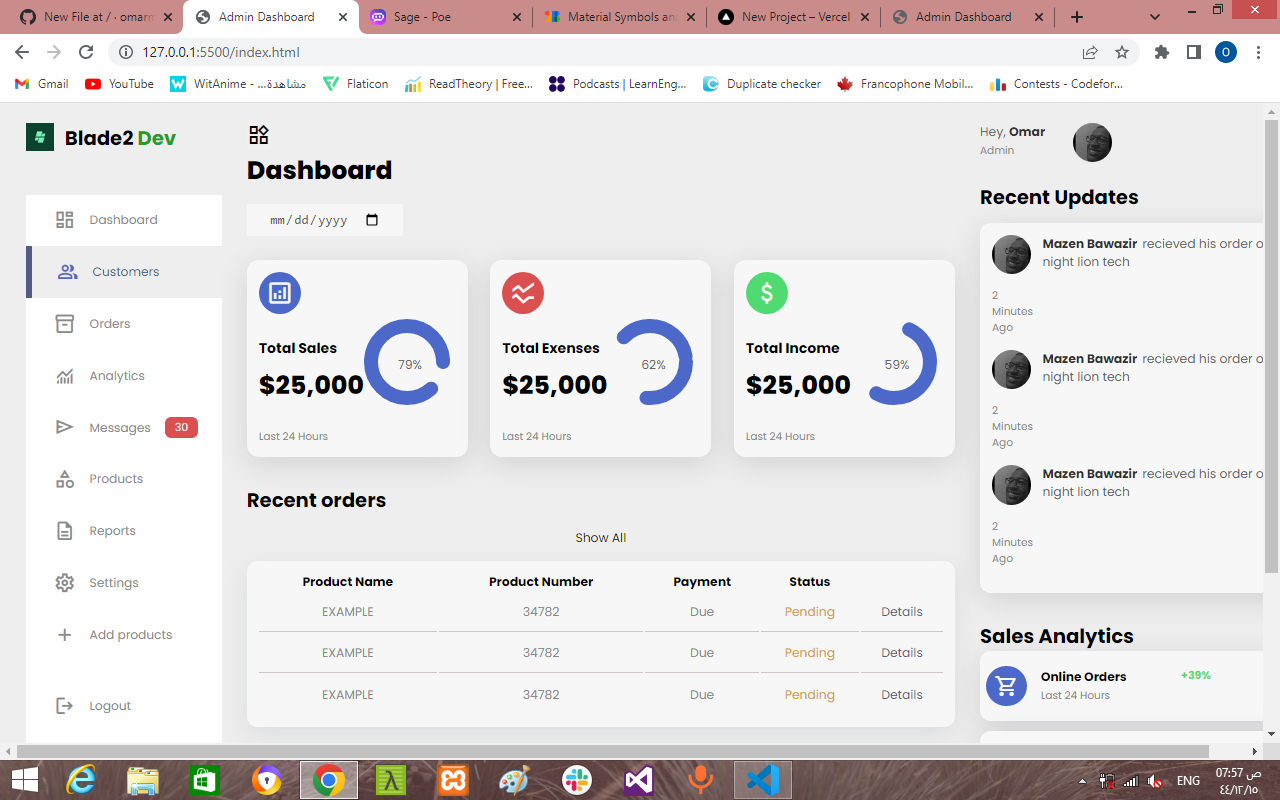This screenshot has width=1280, height=800.
Task: Click the 62% Total Expenses progress ring
Action: pyautogui.click(x=655, y=365)
